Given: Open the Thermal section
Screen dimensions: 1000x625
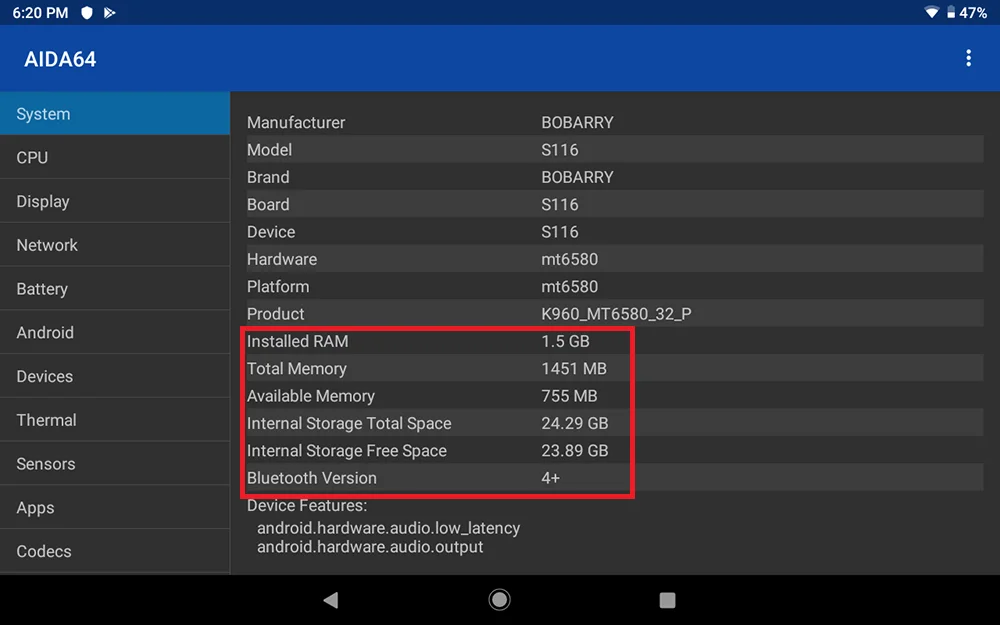Looking at the screenshot, I should tap(115, 420).
